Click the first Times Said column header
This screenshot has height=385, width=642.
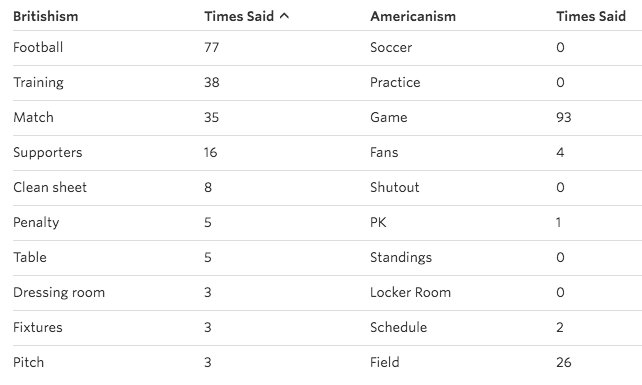tap(239, 16)
